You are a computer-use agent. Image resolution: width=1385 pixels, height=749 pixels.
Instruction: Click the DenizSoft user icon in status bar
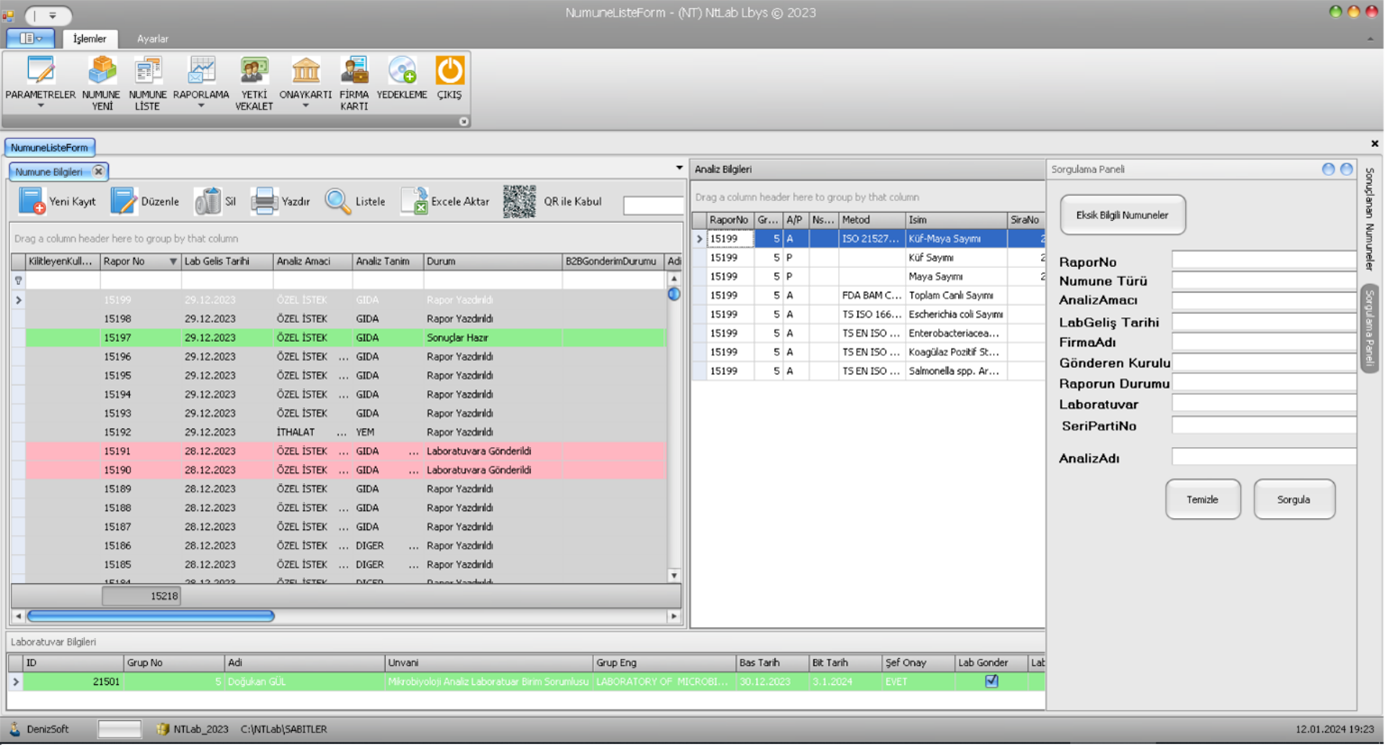click(14, 729)
